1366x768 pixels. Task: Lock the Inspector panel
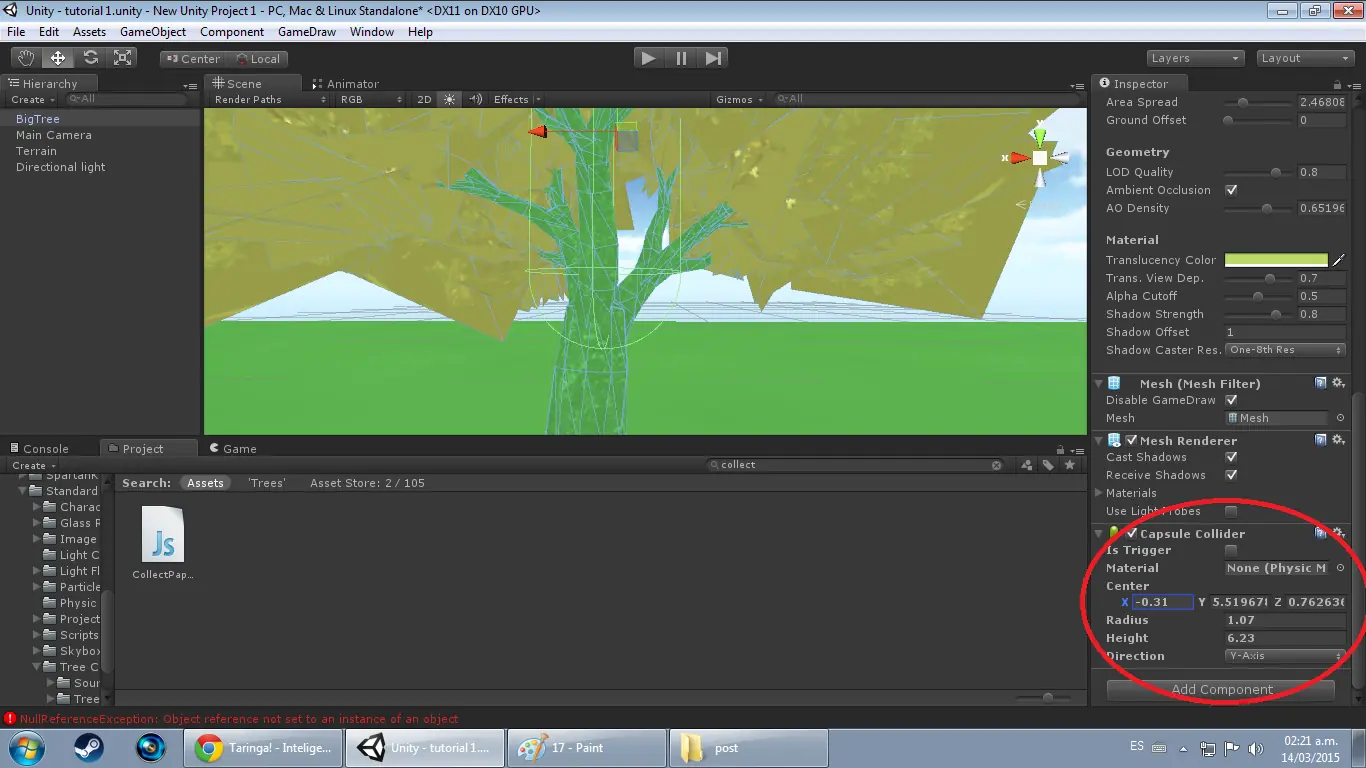(1338, 85)
